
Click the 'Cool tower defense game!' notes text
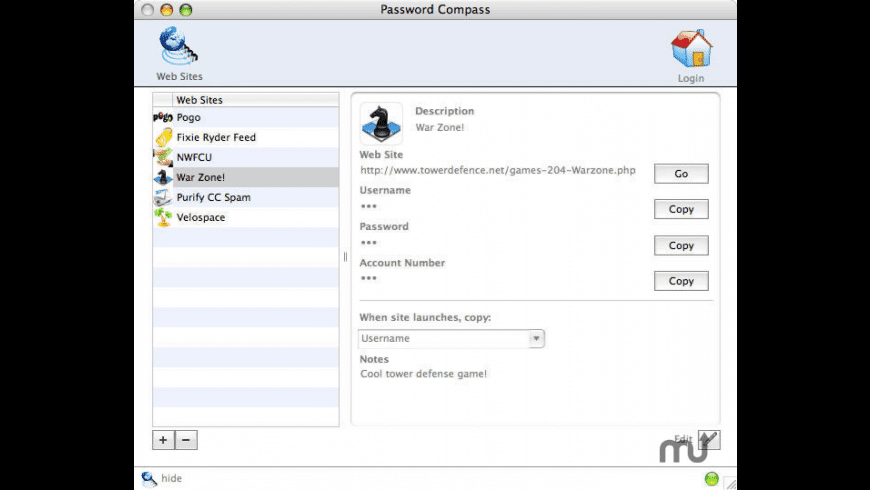pyautogui.click(x=423, y=374)
